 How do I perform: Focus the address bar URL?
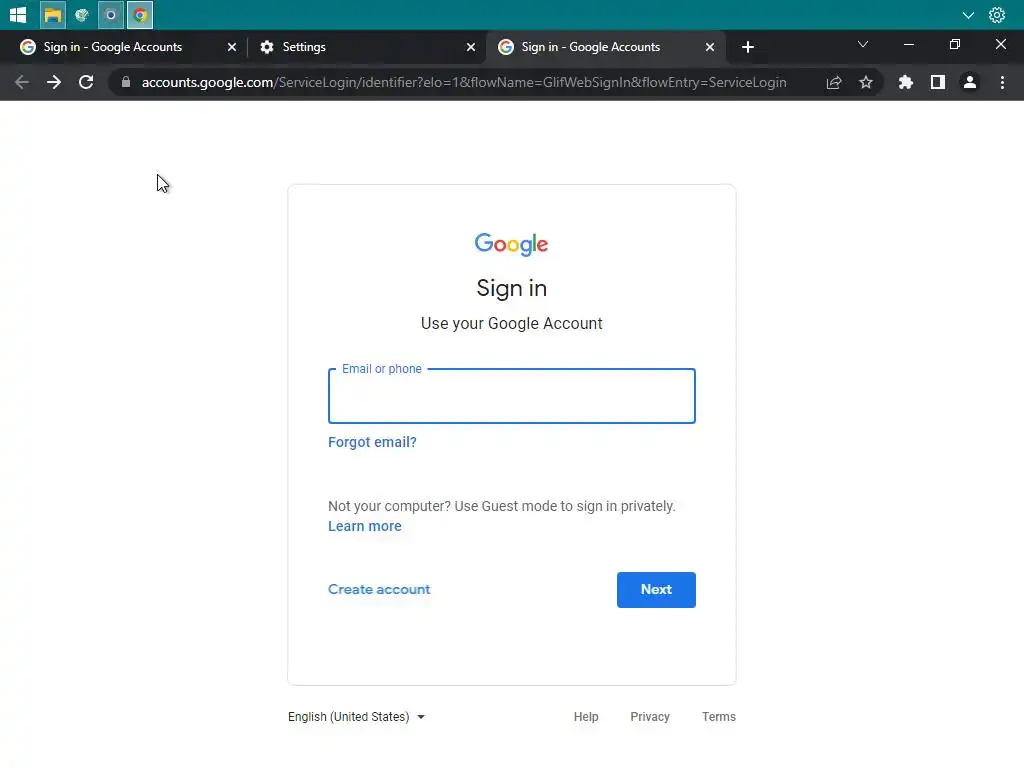(x=464, y=82)
